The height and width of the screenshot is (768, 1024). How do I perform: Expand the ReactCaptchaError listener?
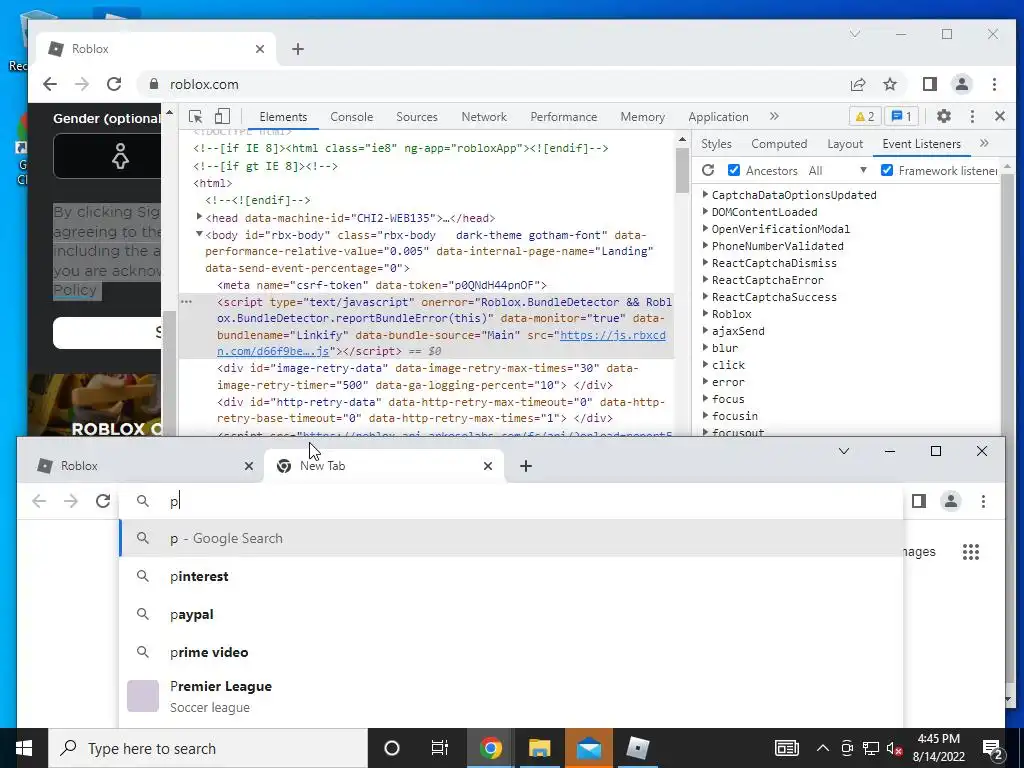pos(705,280)
